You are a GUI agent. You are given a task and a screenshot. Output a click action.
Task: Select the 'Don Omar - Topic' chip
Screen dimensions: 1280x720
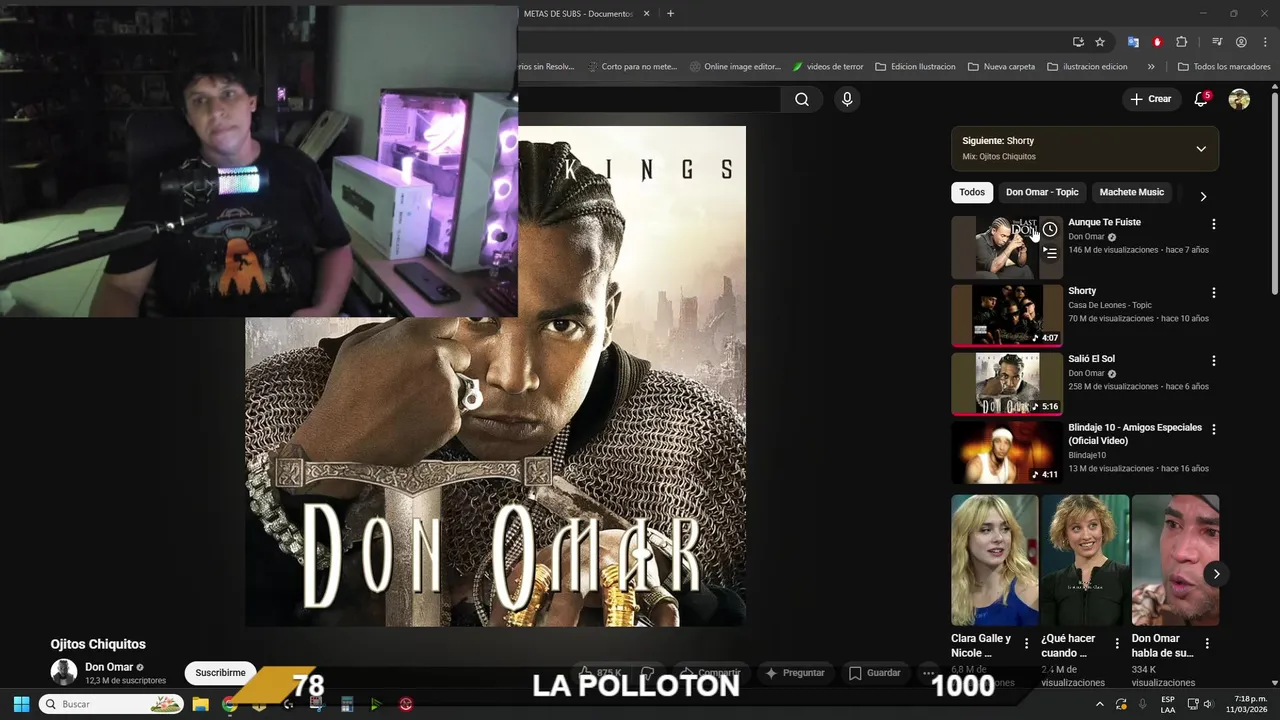tap(1042, 192)
